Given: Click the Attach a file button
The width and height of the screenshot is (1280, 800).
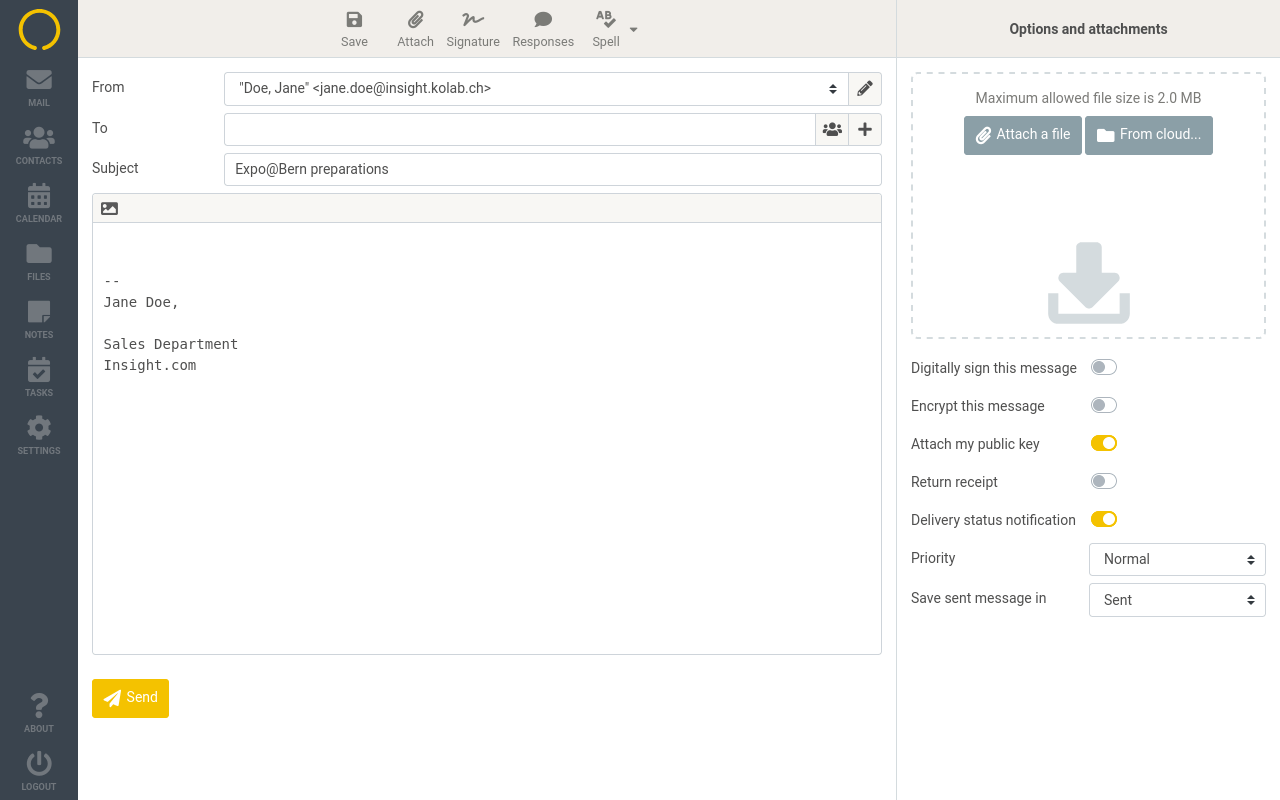Looking at the screenshot, I should click(1023, 135).
